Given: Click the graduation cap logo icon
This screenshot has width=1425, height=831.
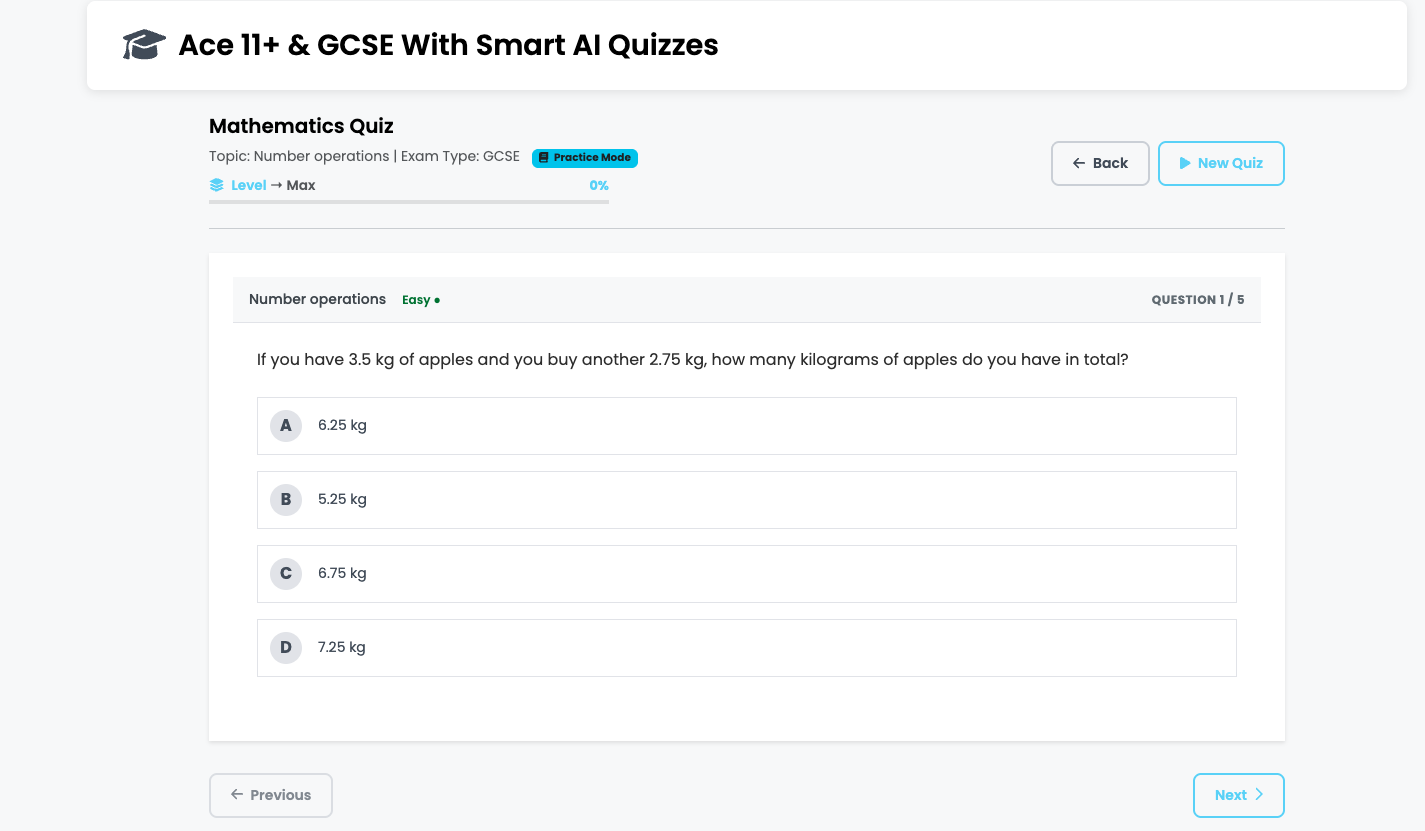Looking at the screenshot, I should (x=143, y=44).
